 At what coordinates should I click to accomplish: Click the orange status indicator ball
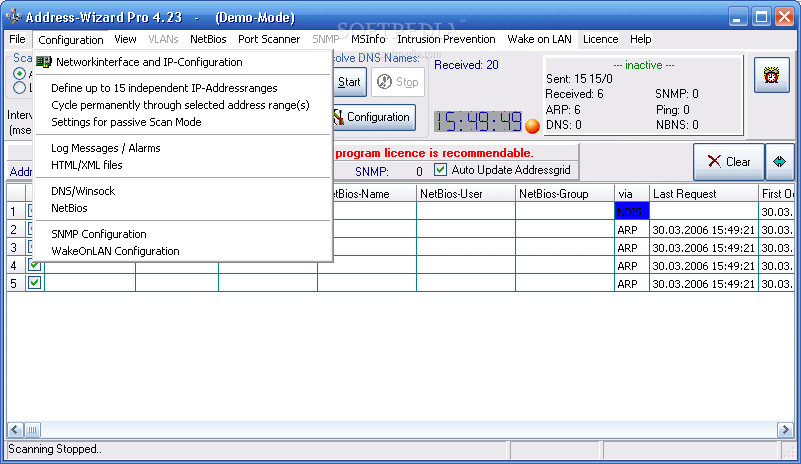tap(532, 126)
